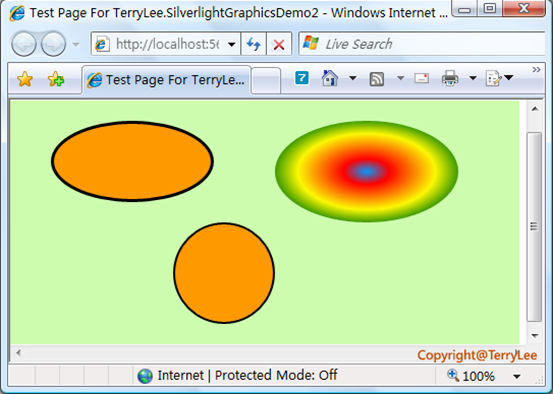The image size is (553, 394).
Task: Click the Read Mail envelope icon
Action: pyautogui.click(x=422, y=78)
